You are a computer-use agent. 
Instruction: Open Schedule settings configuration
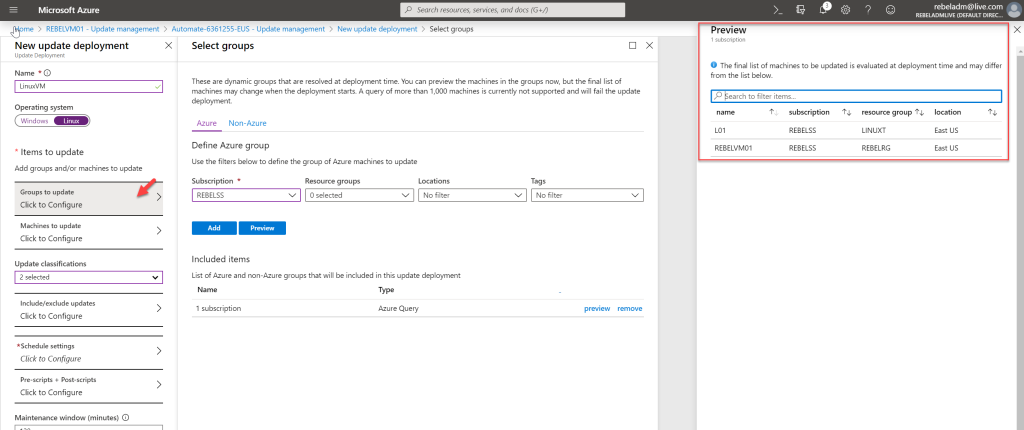point(88,352)
